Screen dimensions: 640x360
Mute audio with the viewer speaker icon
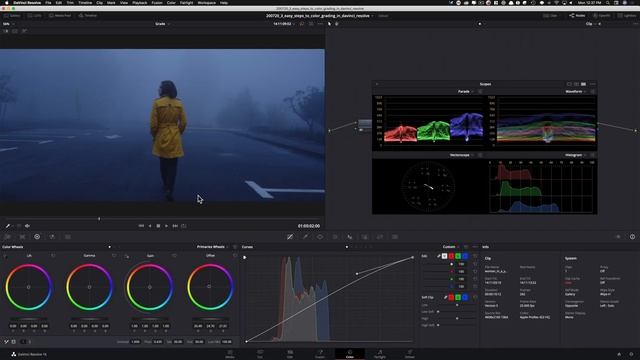[27, 226]
